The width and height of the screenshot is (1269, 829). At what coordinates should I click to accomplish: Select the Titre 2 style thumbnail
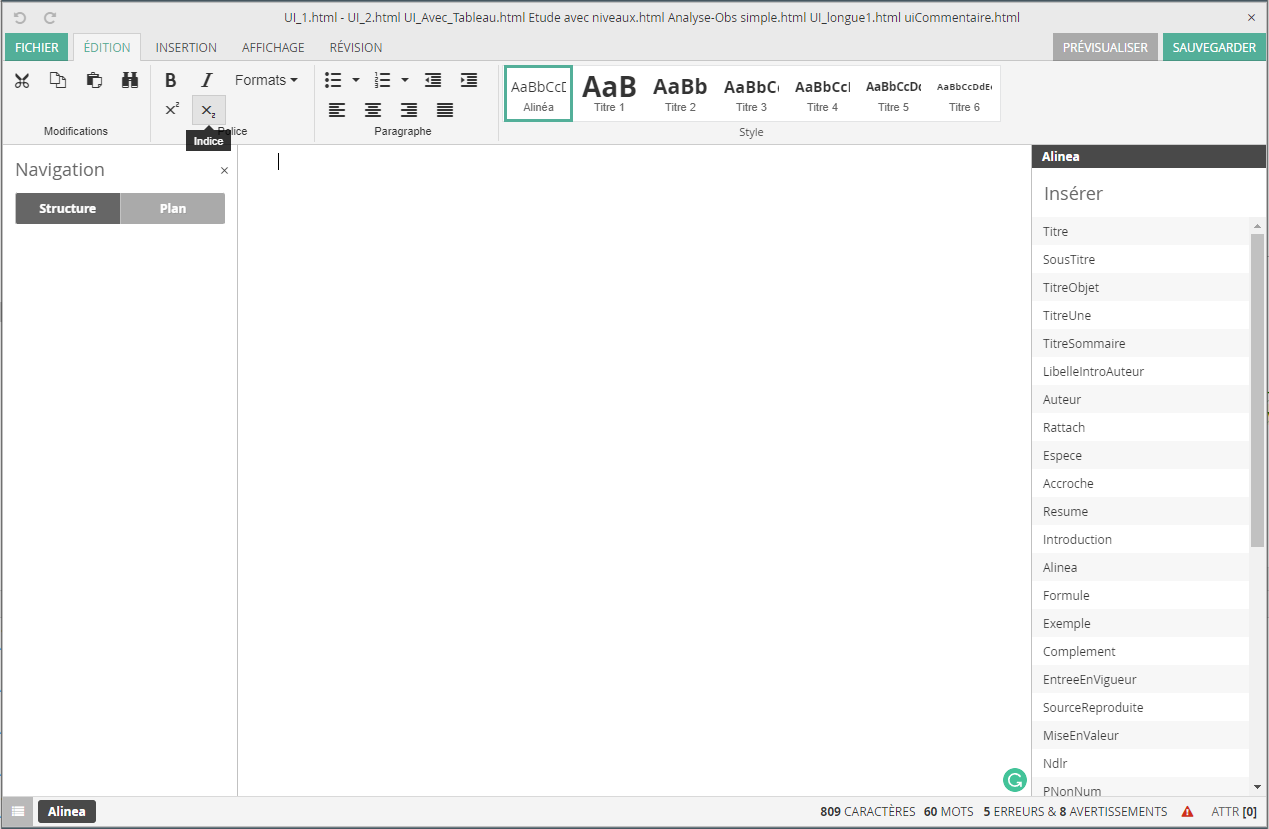pyautogui.click(x=680, y=93)
